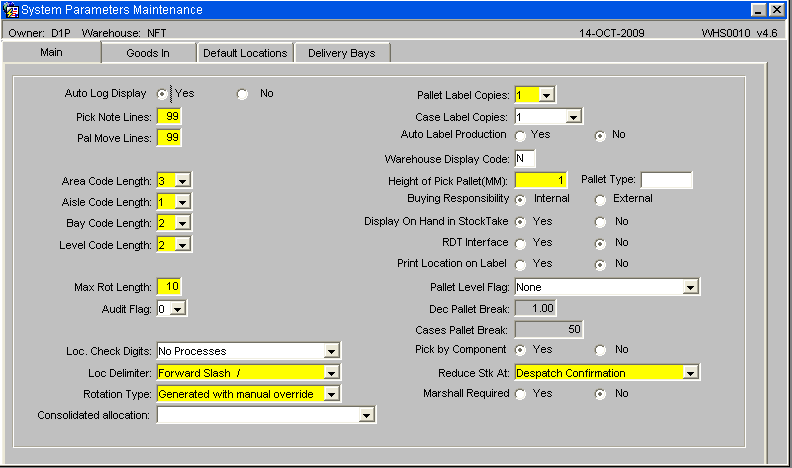Open Loc Delimiter dropdown

tap(331, 373)
